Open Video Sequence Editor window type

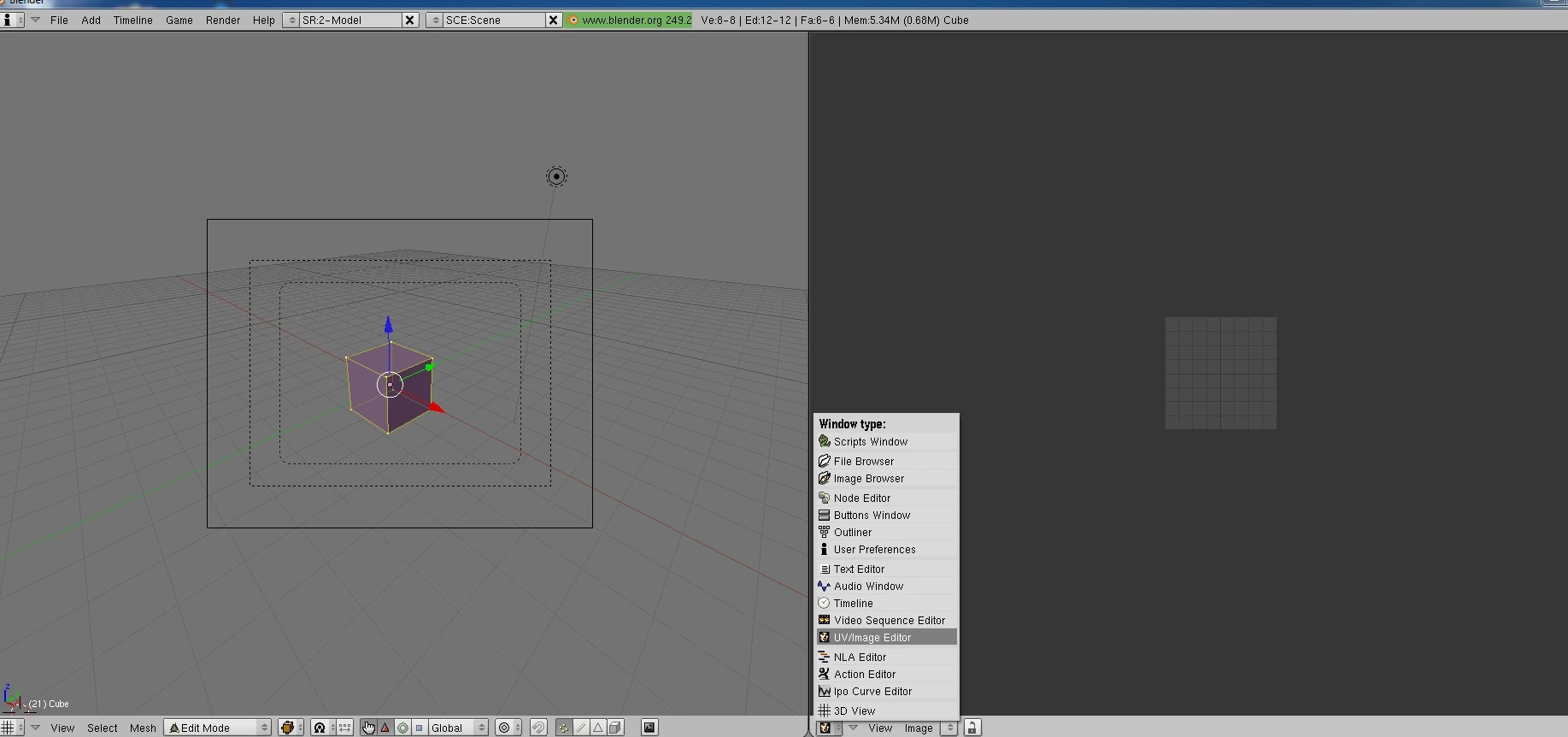887,621
